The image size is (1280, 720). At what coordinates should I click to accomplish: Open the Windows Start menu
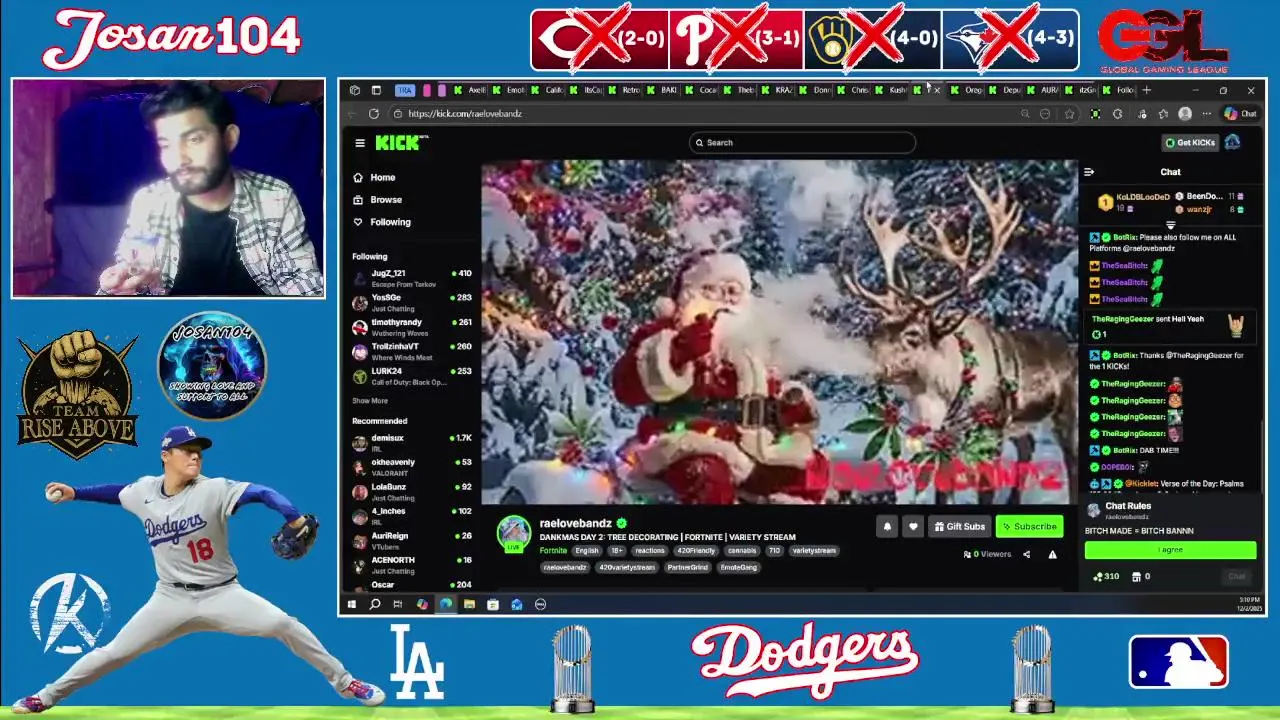pyautogui.click(x=352, y=604)
